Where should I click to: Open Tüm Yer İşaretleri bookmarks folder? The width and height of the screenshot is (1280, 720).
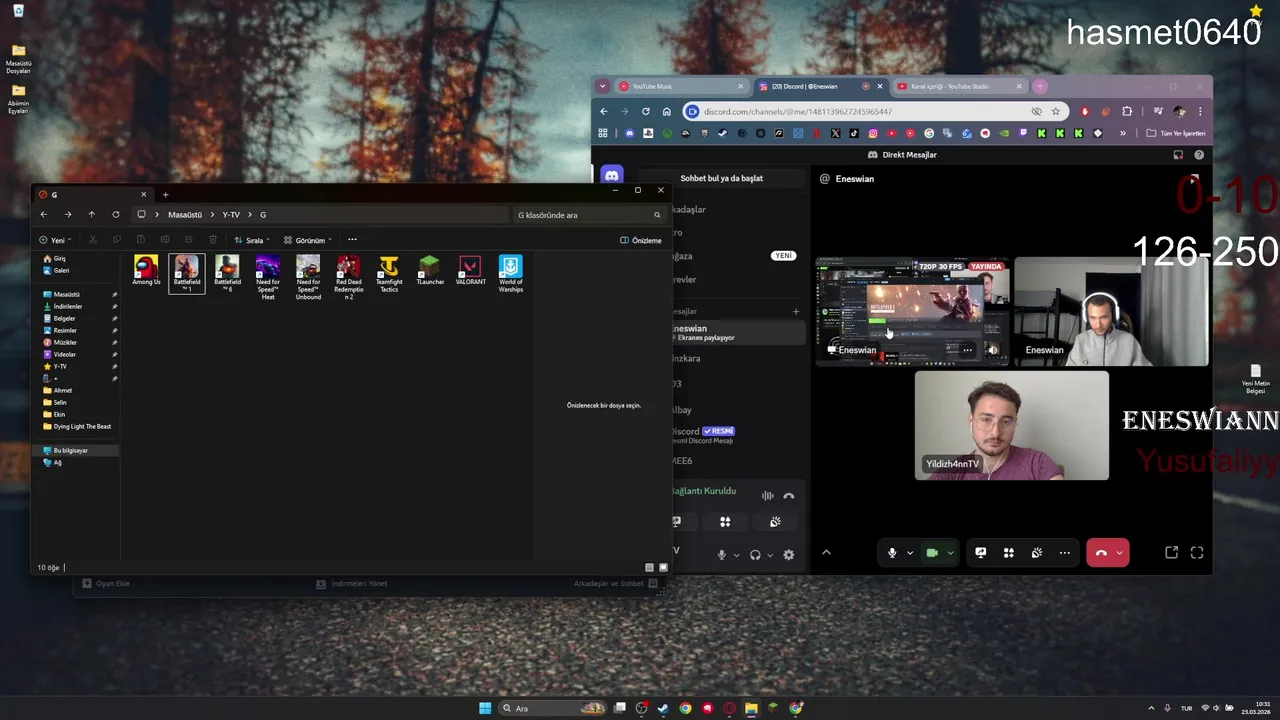click(x=1175, y=133)
